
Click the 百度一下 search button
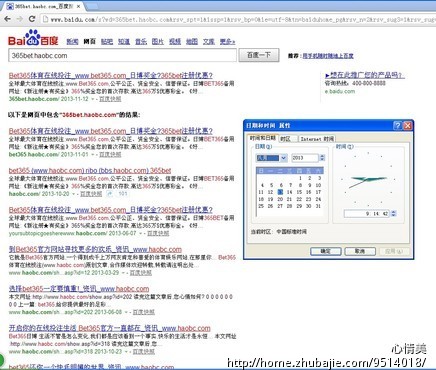pyautogui.click(x=259, y=55)
